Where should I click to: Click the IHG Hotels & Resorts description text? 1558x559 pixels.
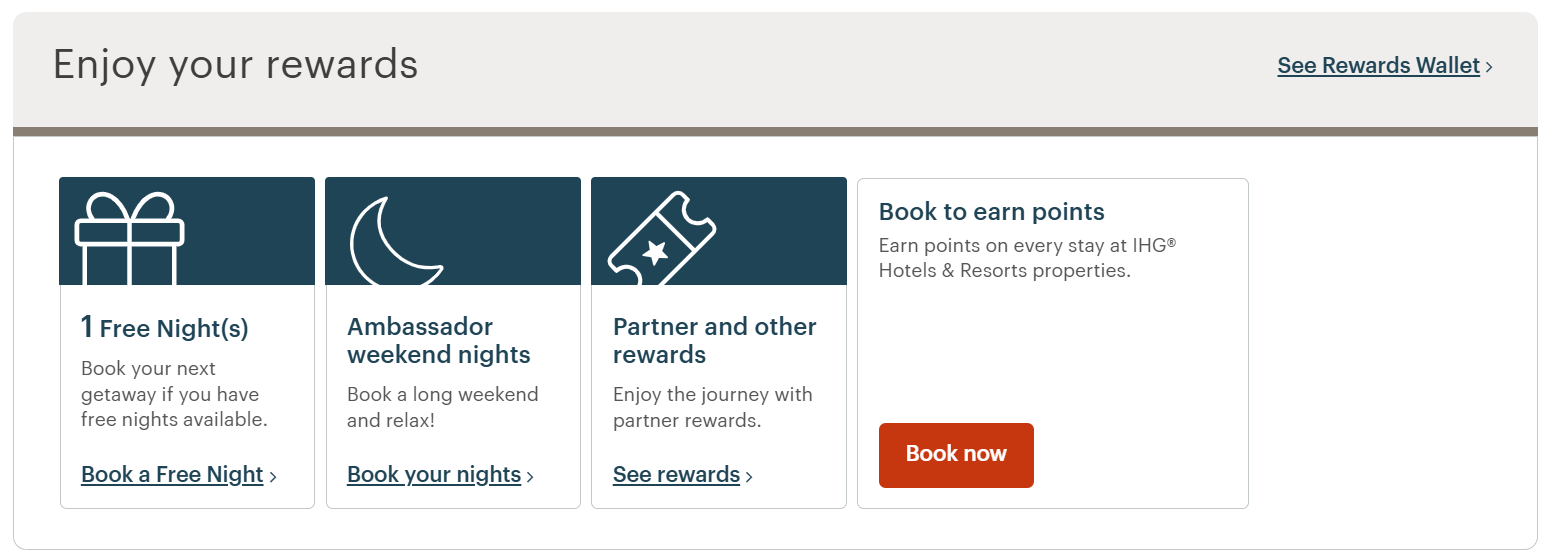pyautogui.click(x=1027, y=257)
